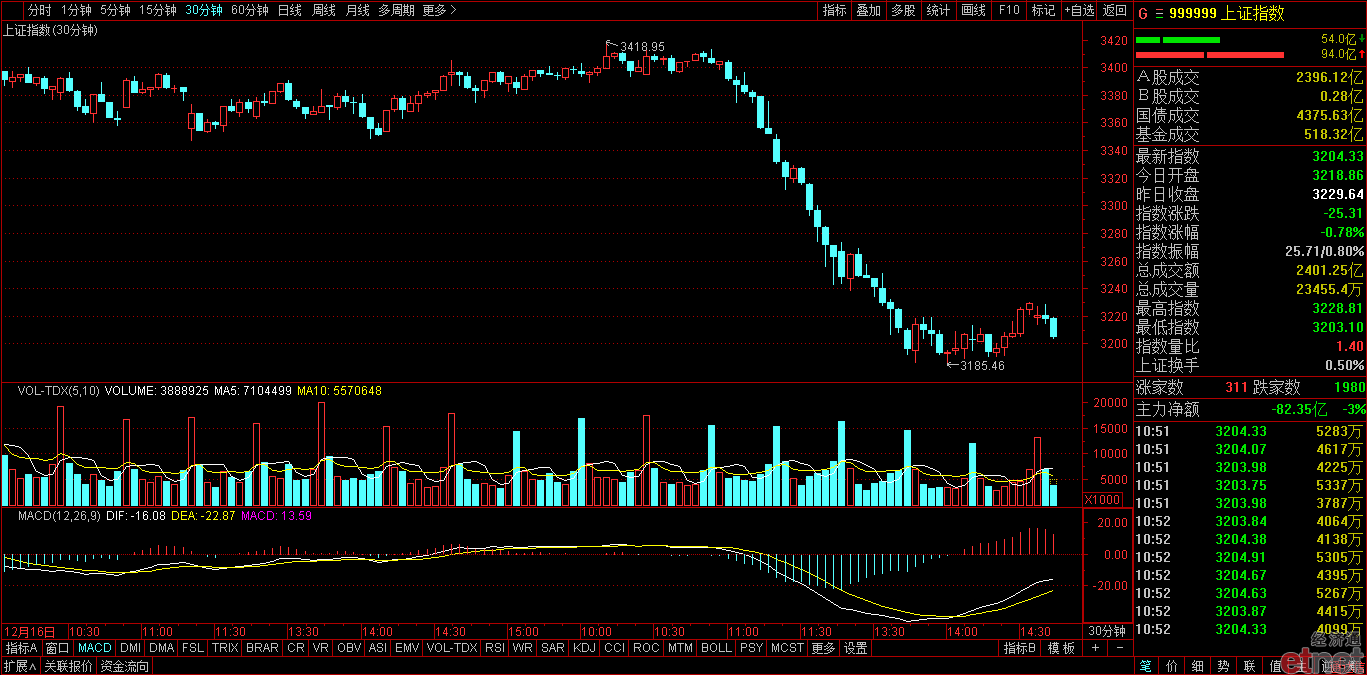Click the 窗口 window button
Screen dimensions: 1367x675
[x=58, y=648]
